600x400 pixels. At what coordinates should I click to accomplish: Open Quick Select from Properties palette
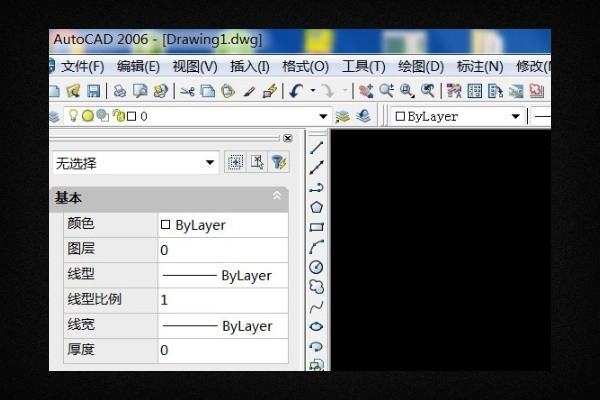[x=279, y=162]
